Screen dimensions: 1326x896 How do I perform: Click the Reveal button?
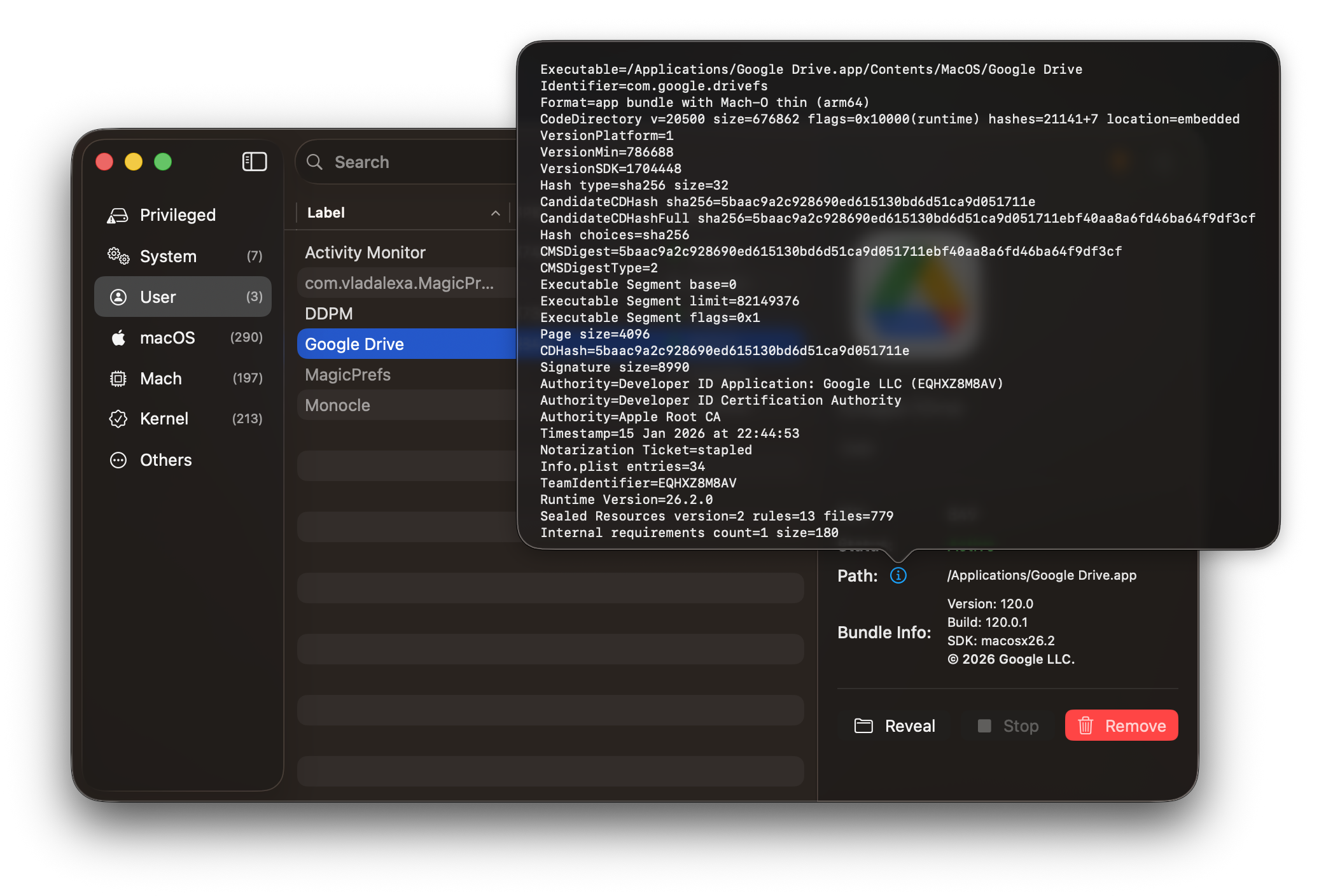895,725
